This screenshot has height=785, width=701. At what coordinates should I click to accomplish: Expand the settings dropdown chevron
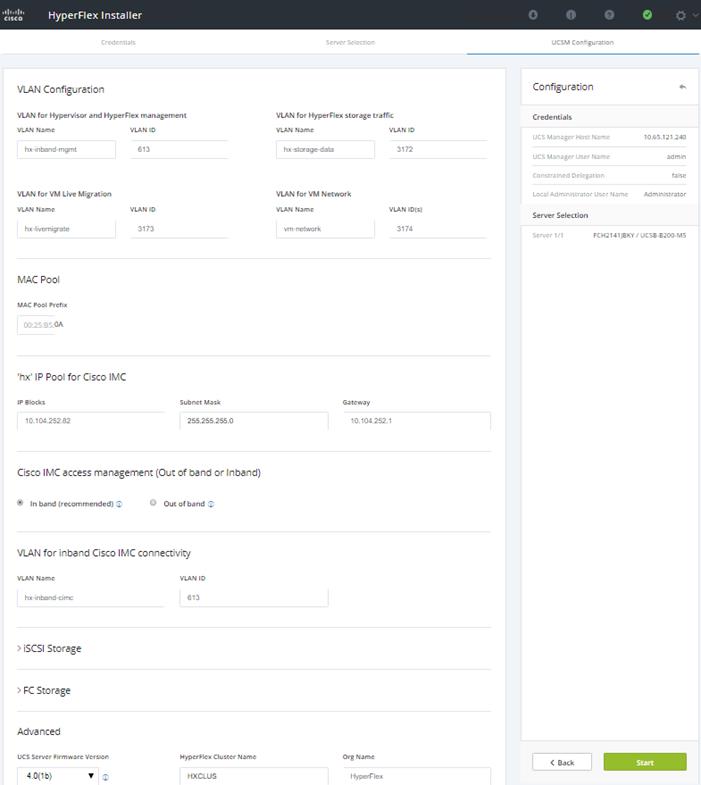695,16
